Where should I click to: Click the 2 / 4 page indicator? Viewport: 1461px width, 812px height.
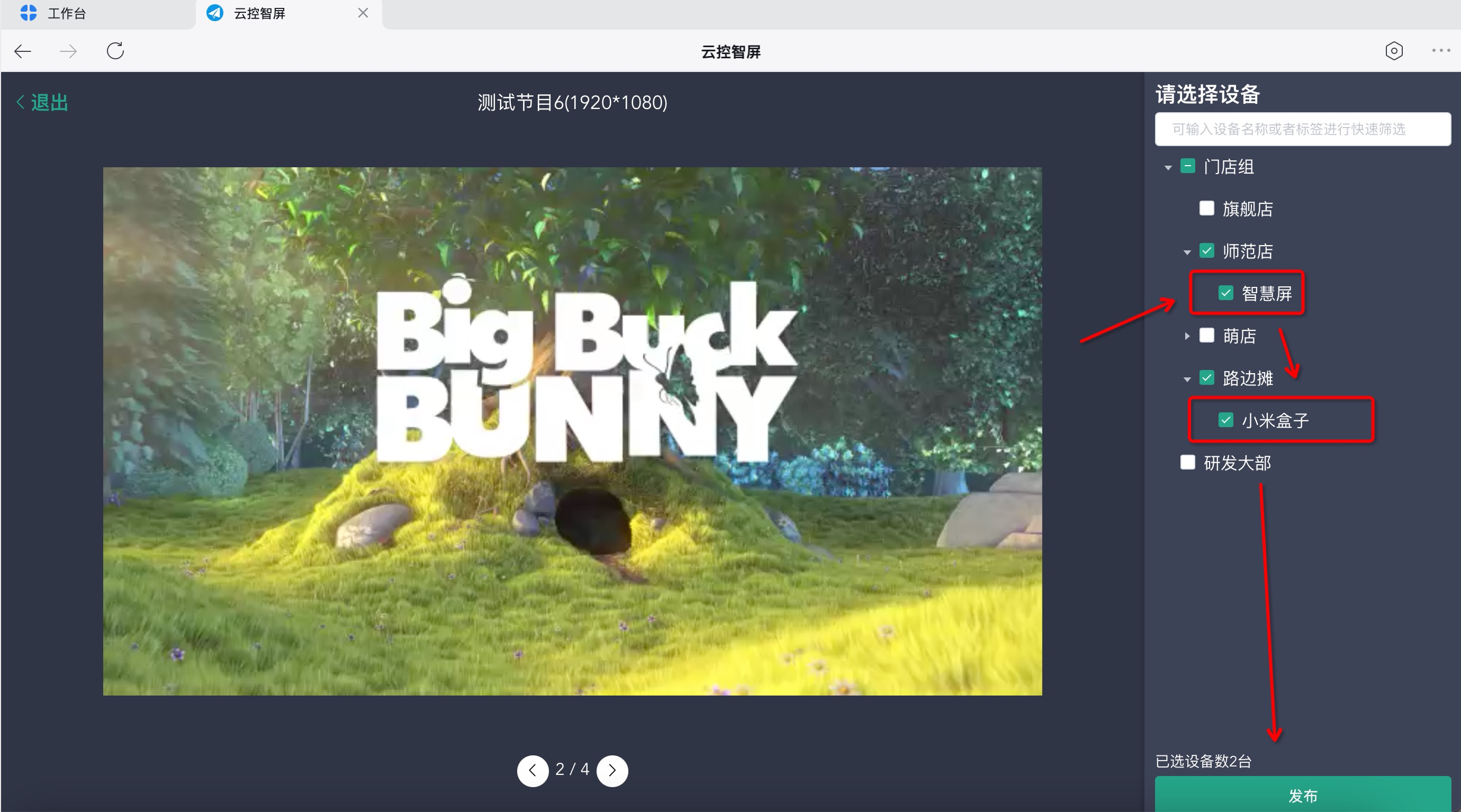pyautogui.click(x=572, y=770)
